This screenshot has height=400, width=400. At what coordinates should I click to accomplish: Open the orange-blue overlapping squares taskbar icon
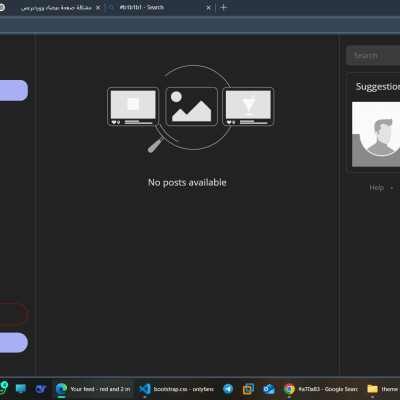(248, 389)
